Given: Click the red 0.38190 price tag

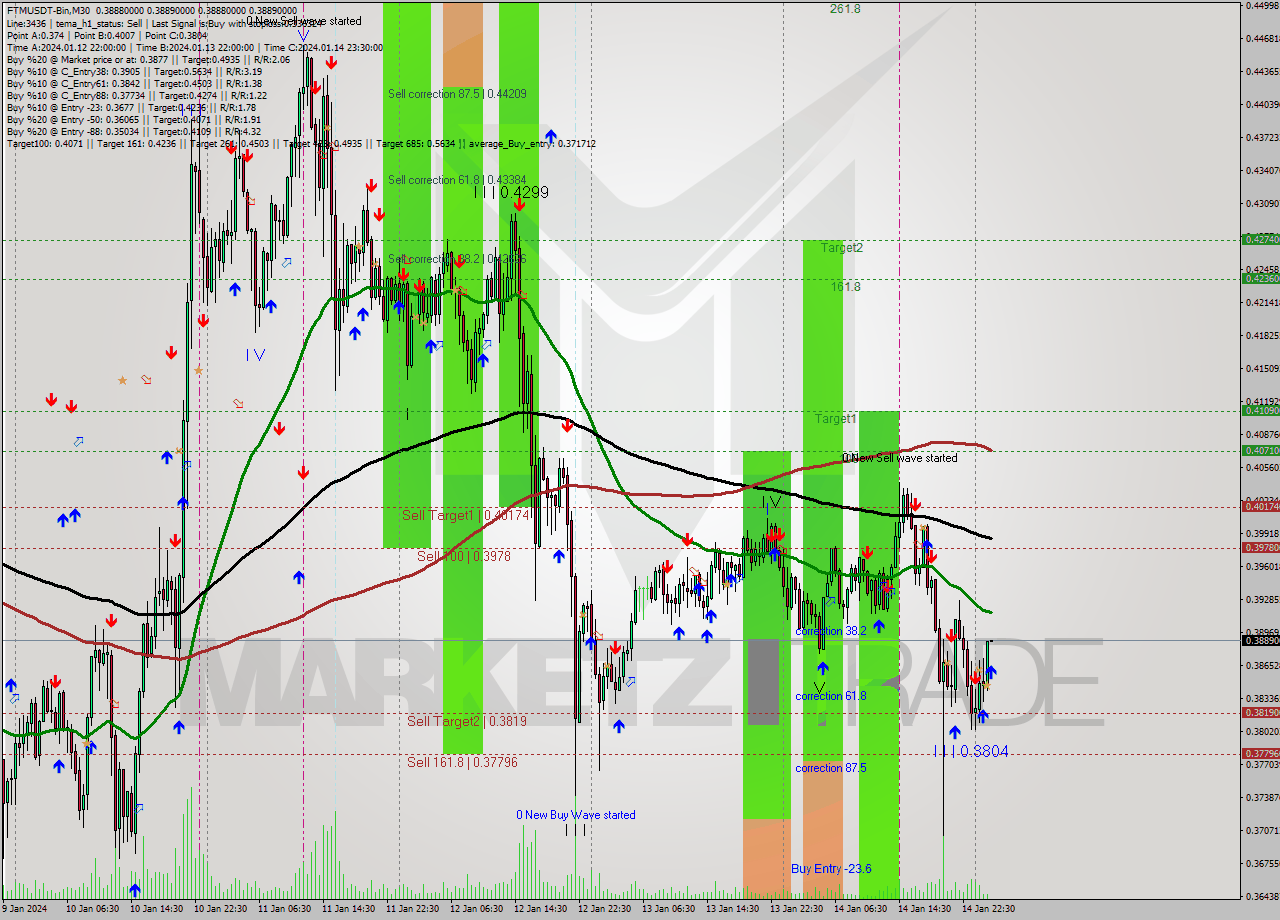Looking at the screenshot, I should tap(1259, 712).
